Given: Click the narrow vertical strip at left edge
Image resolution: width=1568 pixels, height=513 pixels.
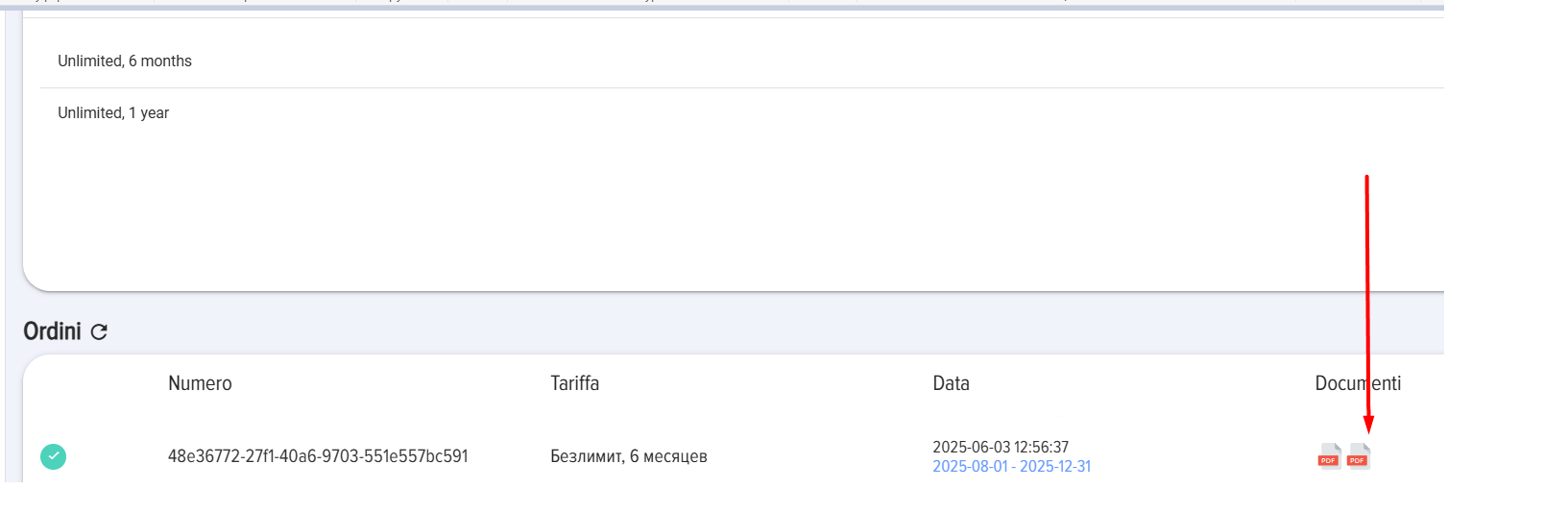Looking at the screenshot, I should click(12, 240).
